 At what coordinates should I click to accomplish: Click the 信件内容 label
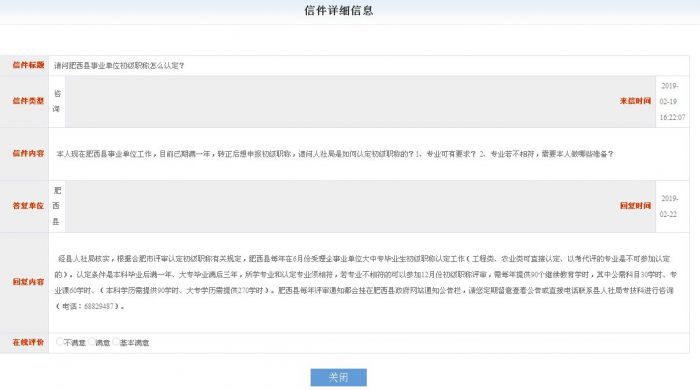point(28,154)
